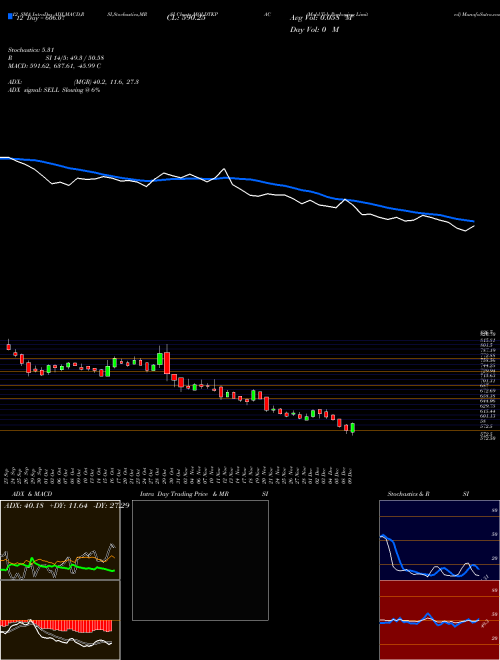Click the empty Intra Day Trading Price chart box
The height and width of the screenshot is (660, 500).
coord(200,560)
